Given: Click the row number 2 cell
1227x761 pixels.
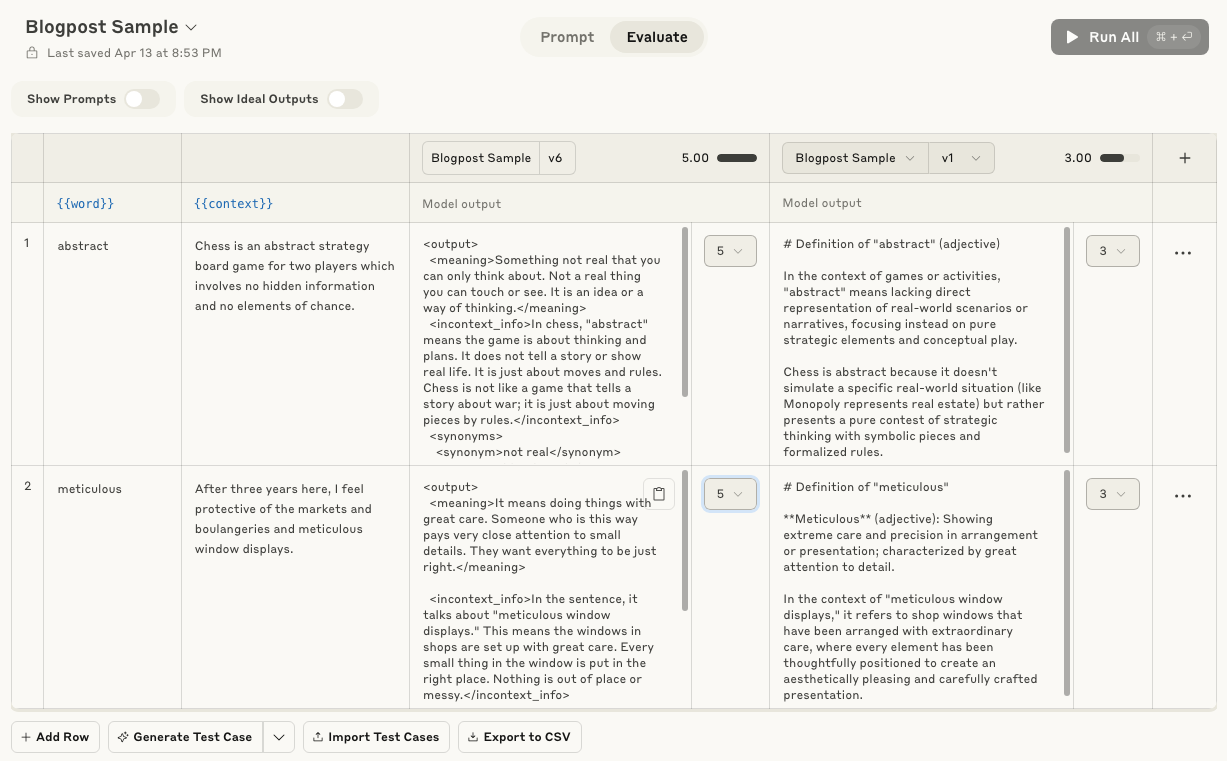Looking at the screenshot, I should [x=28, y=587].
